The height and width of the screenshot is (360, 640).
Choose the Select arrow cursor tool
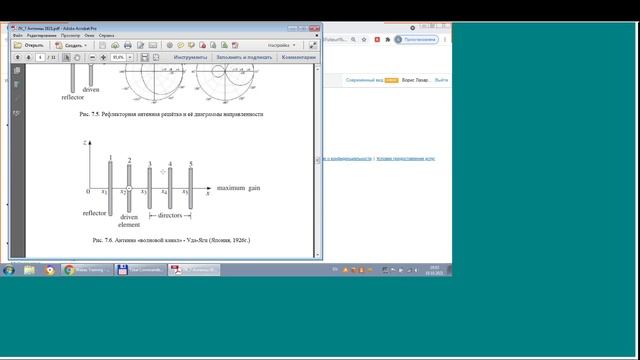tap(66, 58)
